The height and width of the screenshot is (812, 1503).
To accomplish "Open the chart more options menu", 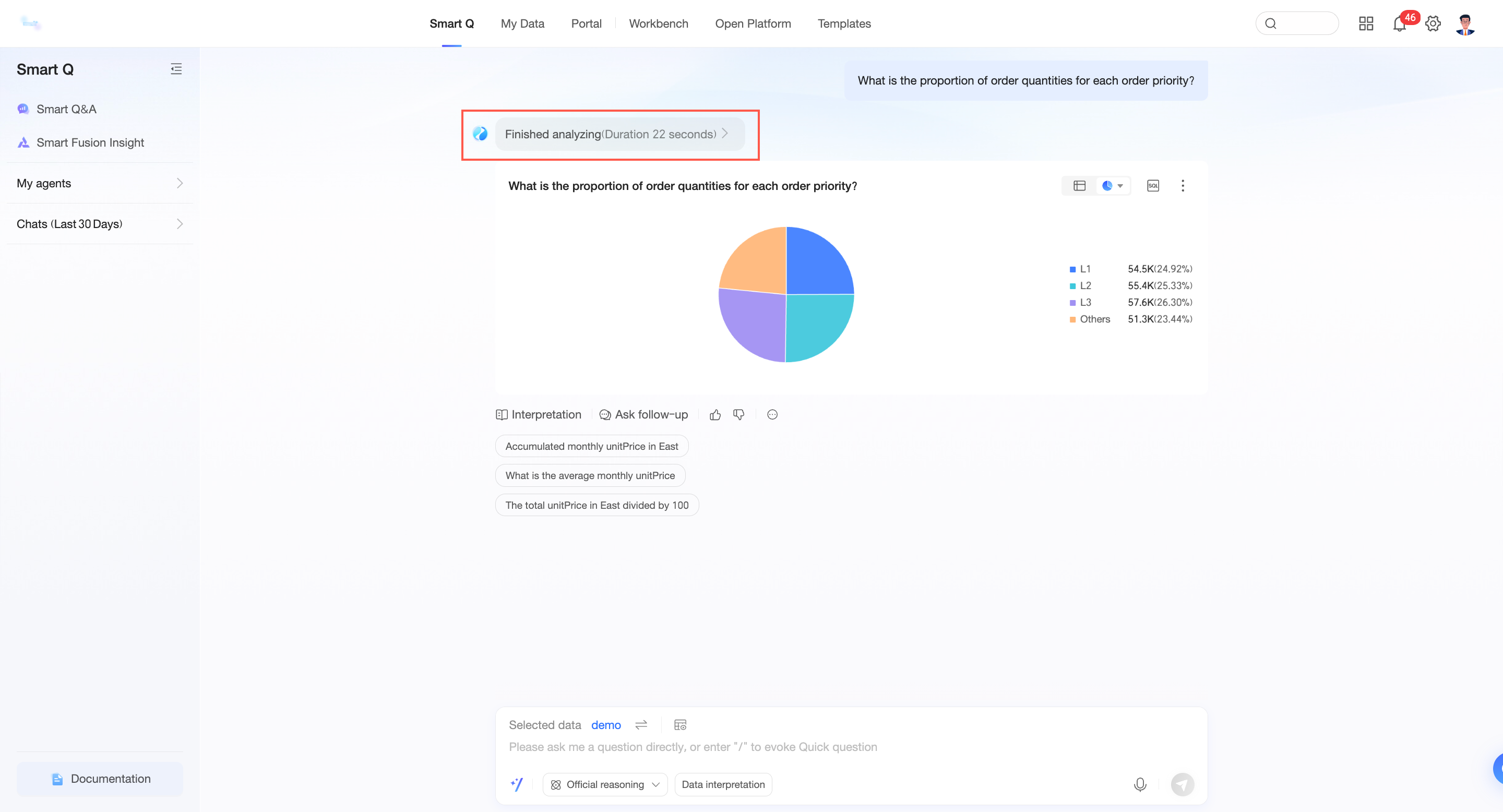I will pos(1182,185).
